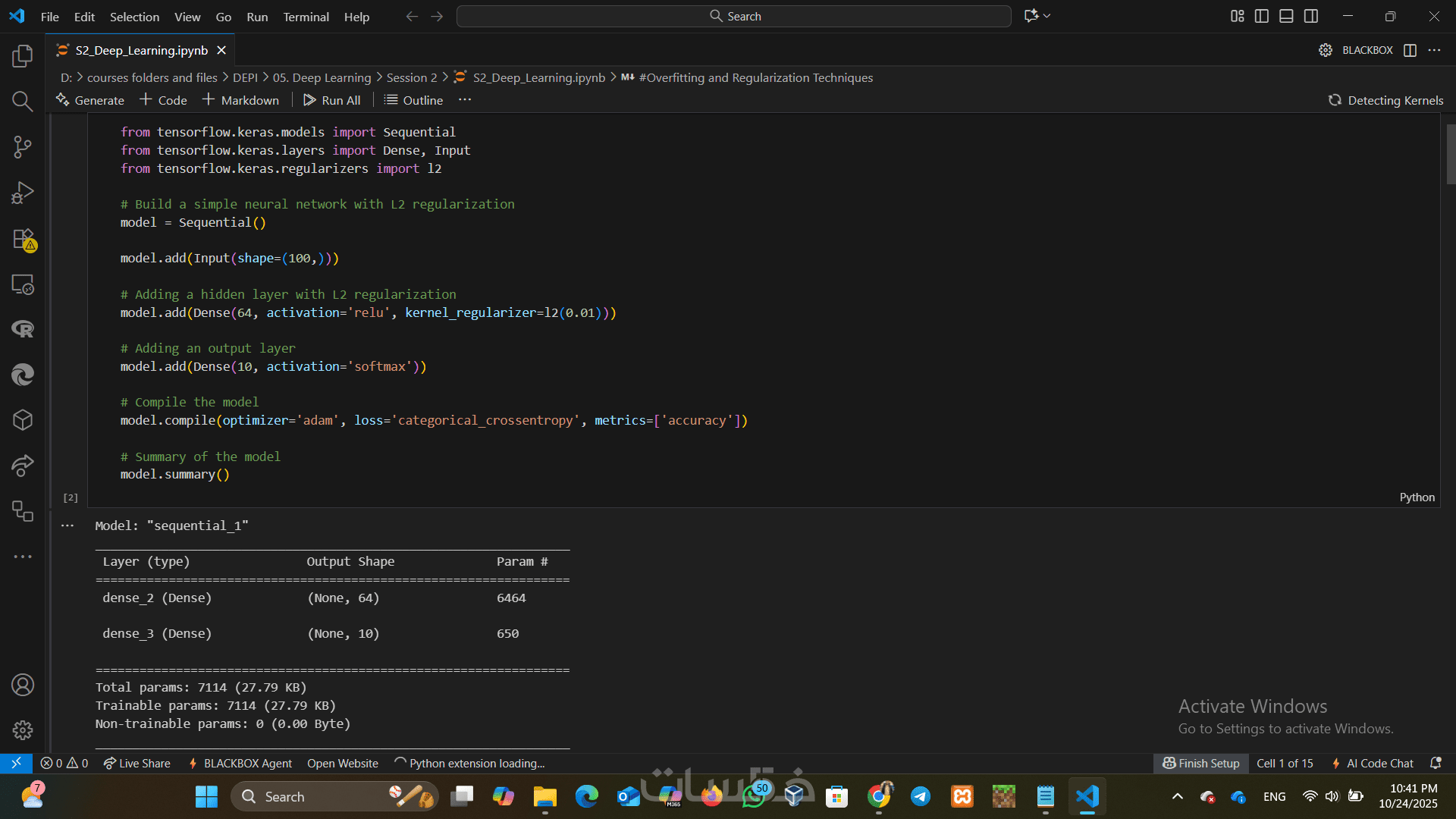Image resolution: width=1456 pixels, height=819 pixels.
Task: Open the Accounts menu icon
Action: [x=23, y=685]
